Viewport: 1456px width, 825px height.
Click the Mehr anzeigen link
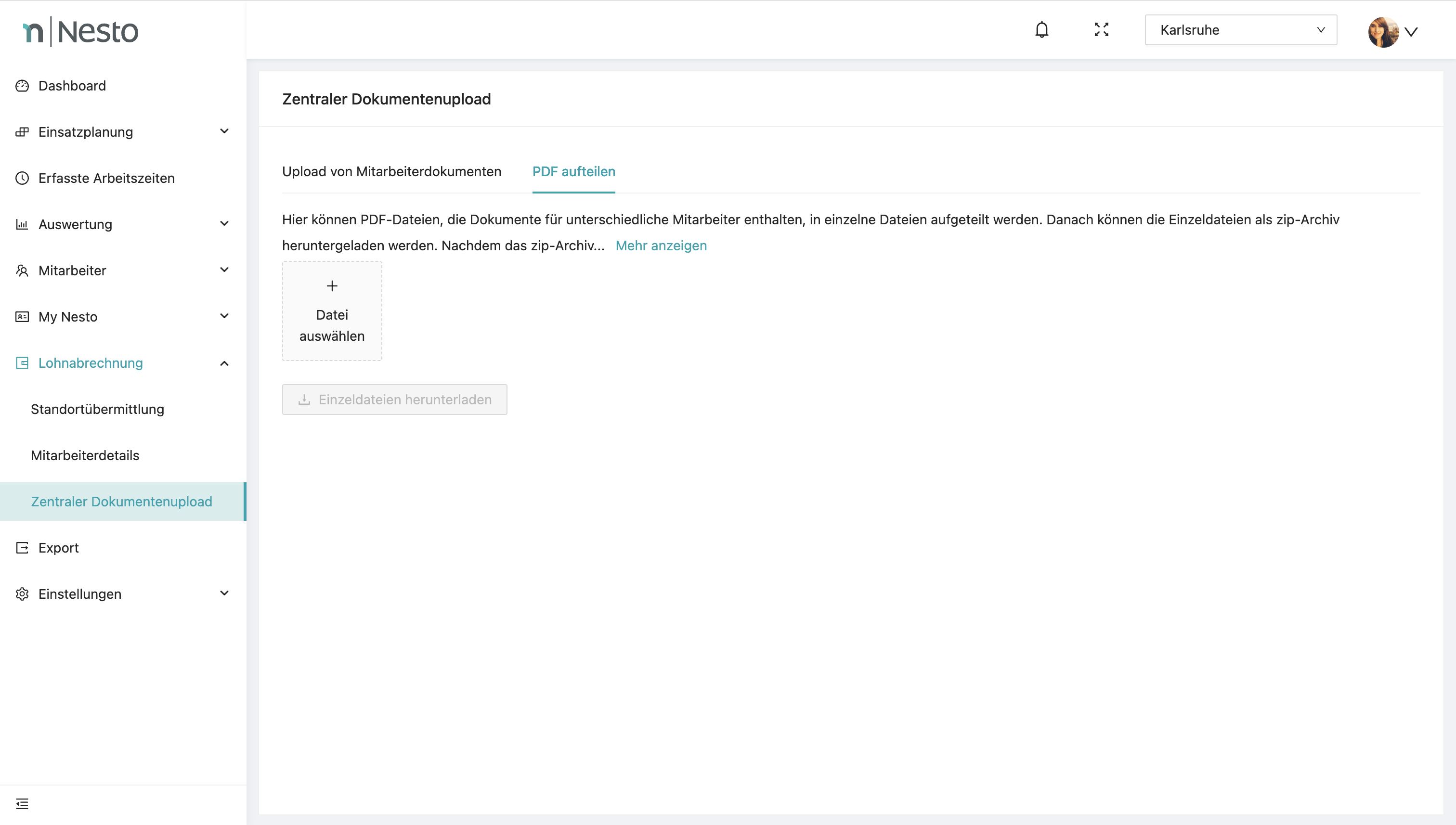click(x=661, y=246)
